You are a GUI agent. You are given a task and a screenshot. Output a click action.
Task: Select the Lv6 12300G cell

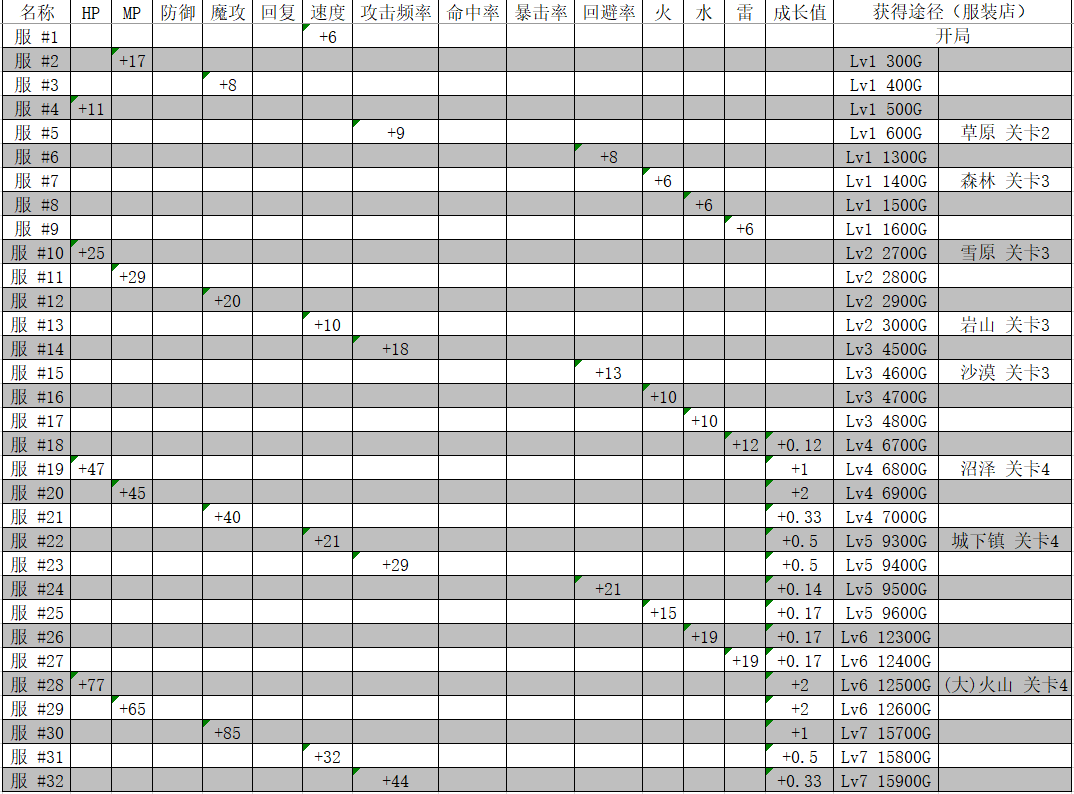886,636
